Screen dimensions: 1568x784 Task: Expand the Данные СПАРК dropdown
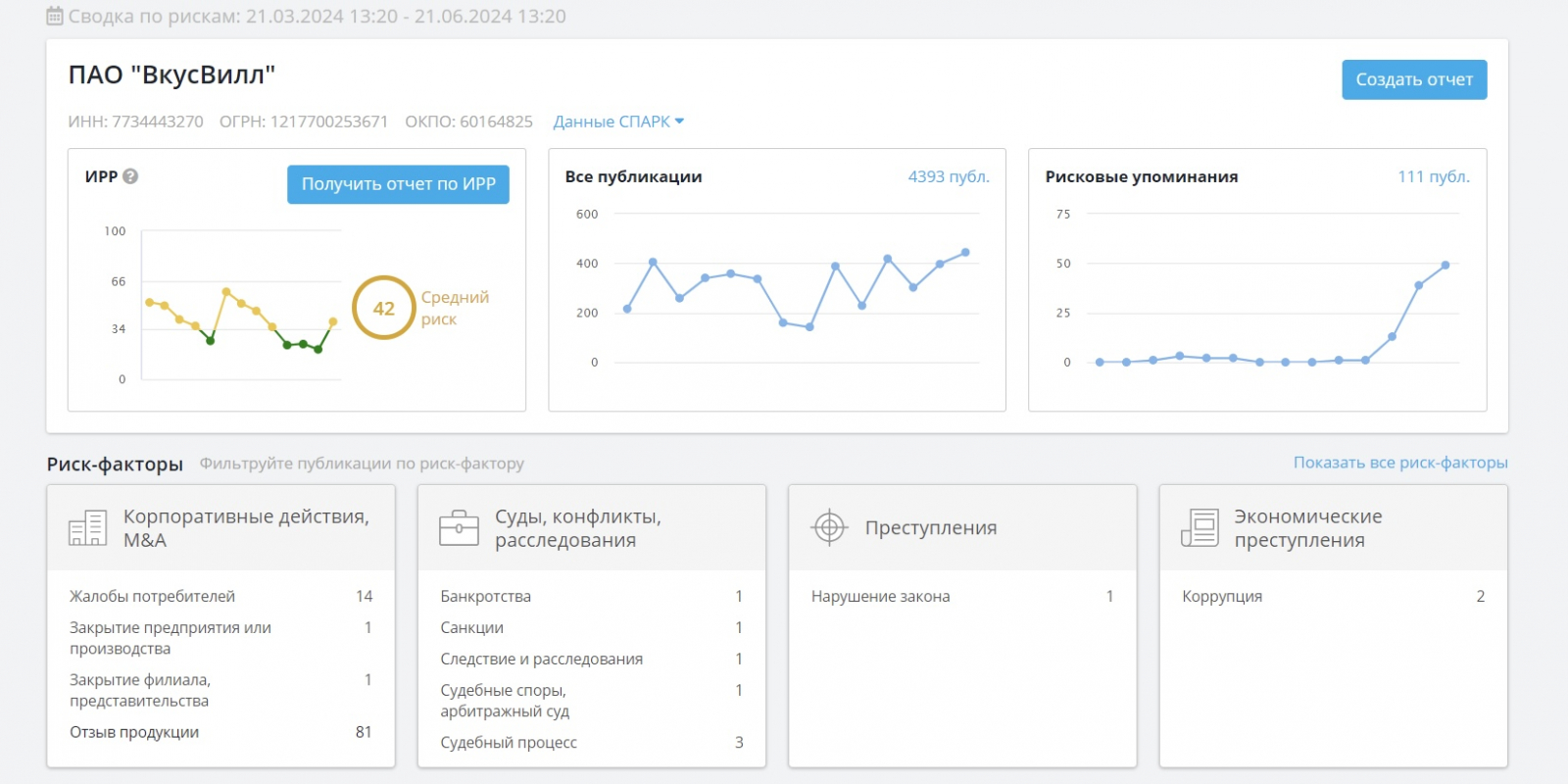pyautogui.click(x=617, y=122)
